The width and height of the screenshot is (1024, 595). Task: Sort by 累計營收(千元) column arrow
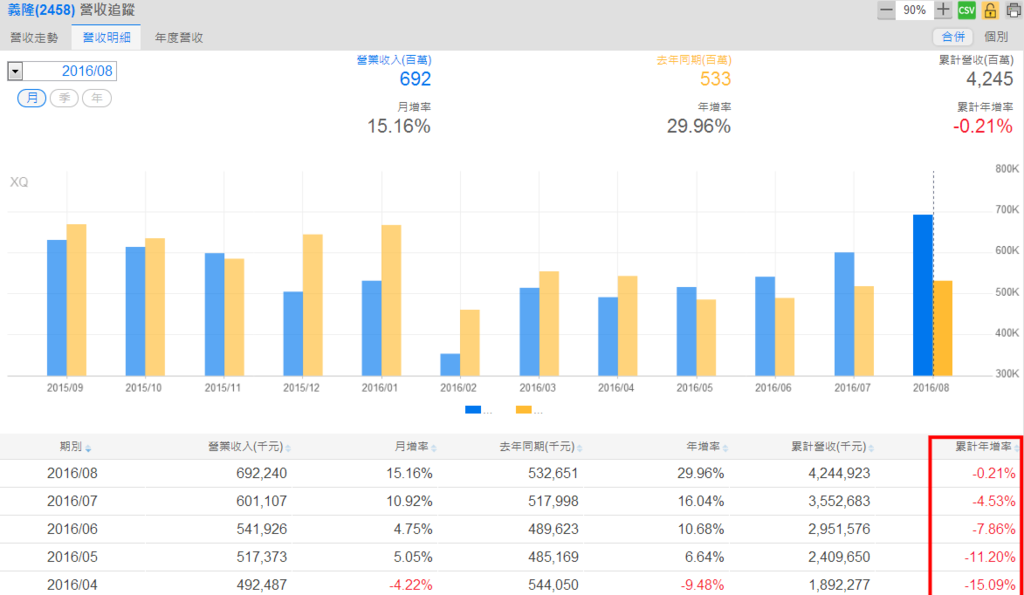(x=871, y=449)
